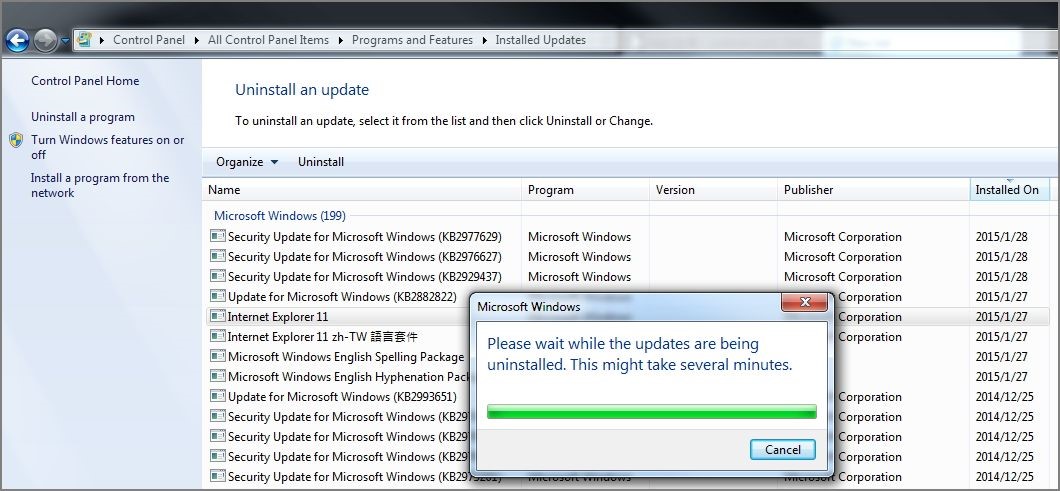Collapse the Microsoft Windows (199) group
The height and width of the screenshot is (491, 1060).
(280, 216)
